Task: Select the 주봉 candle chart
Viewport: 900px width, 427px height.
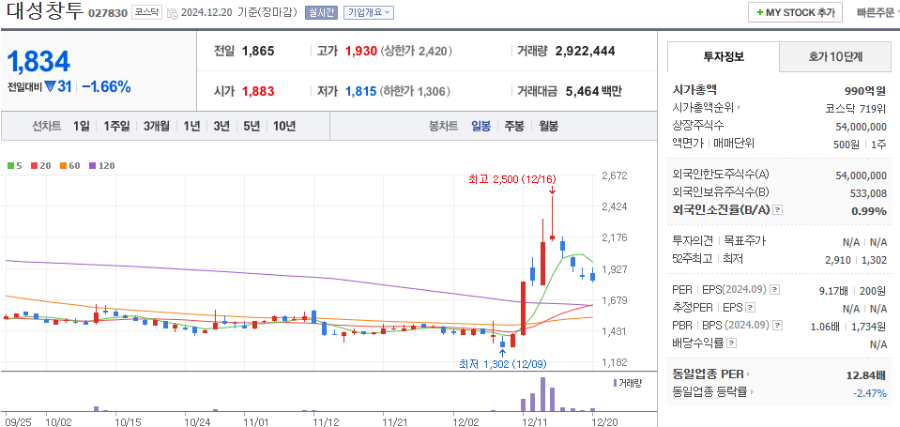Action: click(x=514, y=126)
